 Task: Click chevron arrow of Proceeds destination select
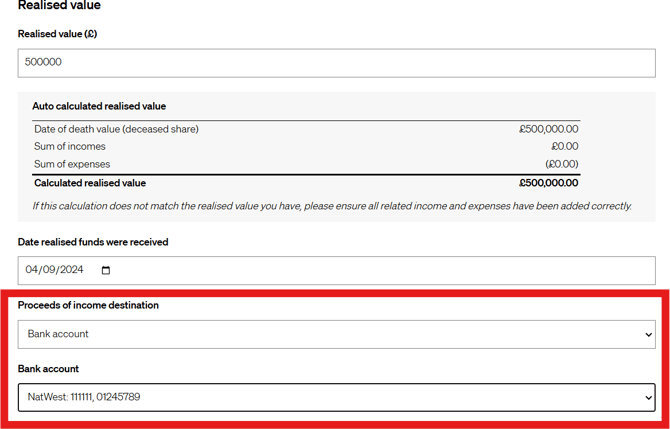pos(648,335)
